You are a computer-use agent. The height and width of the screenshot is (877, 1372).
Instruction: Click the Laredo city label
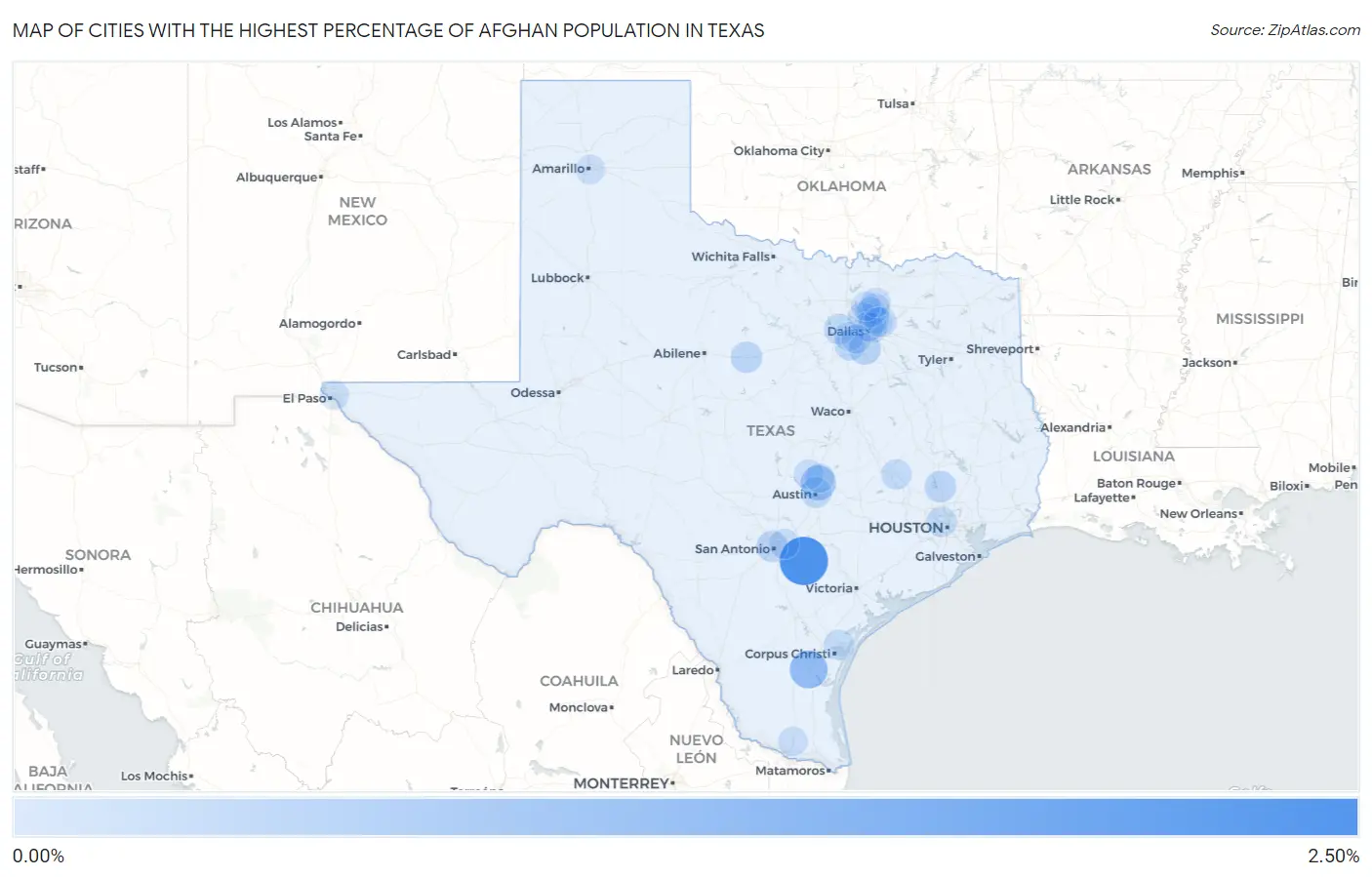pos(693,670)
